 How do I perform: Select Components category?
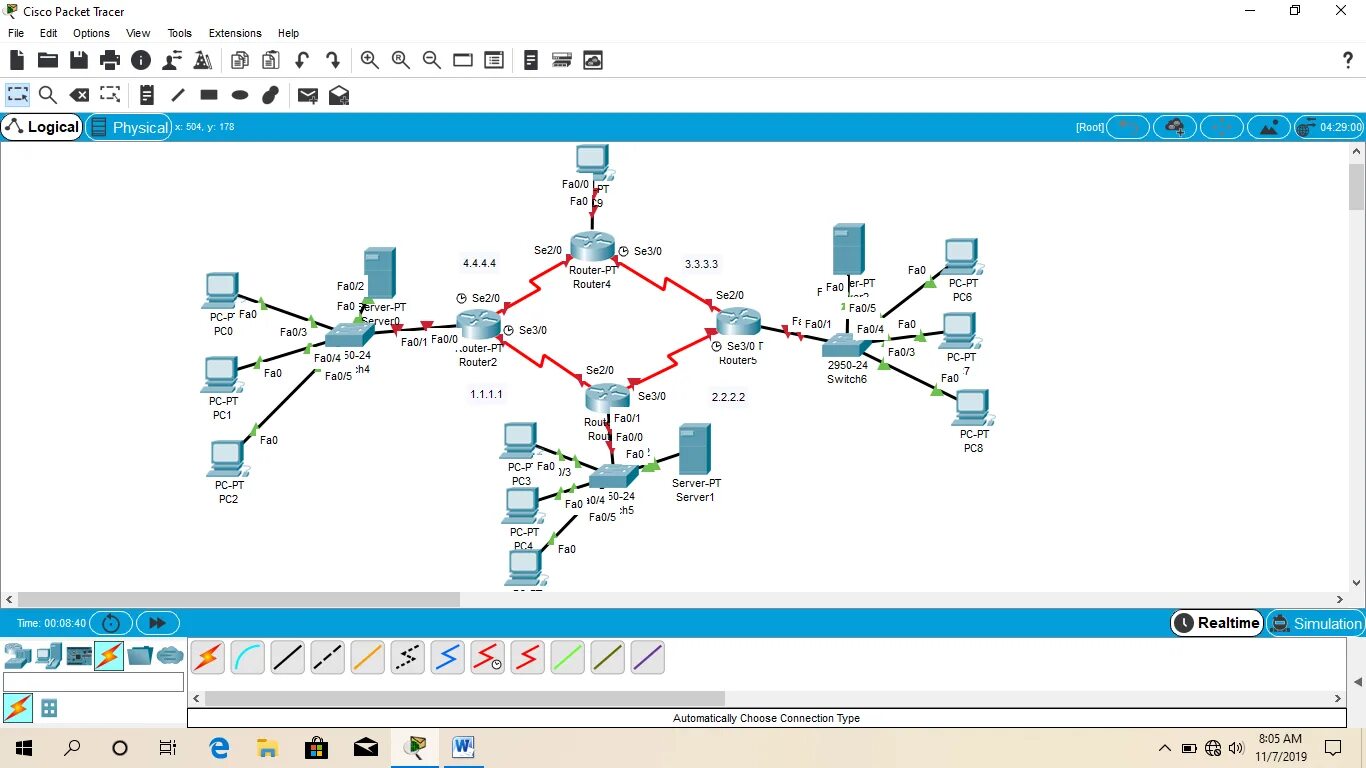pyautogui.click(x=78, y=656)
